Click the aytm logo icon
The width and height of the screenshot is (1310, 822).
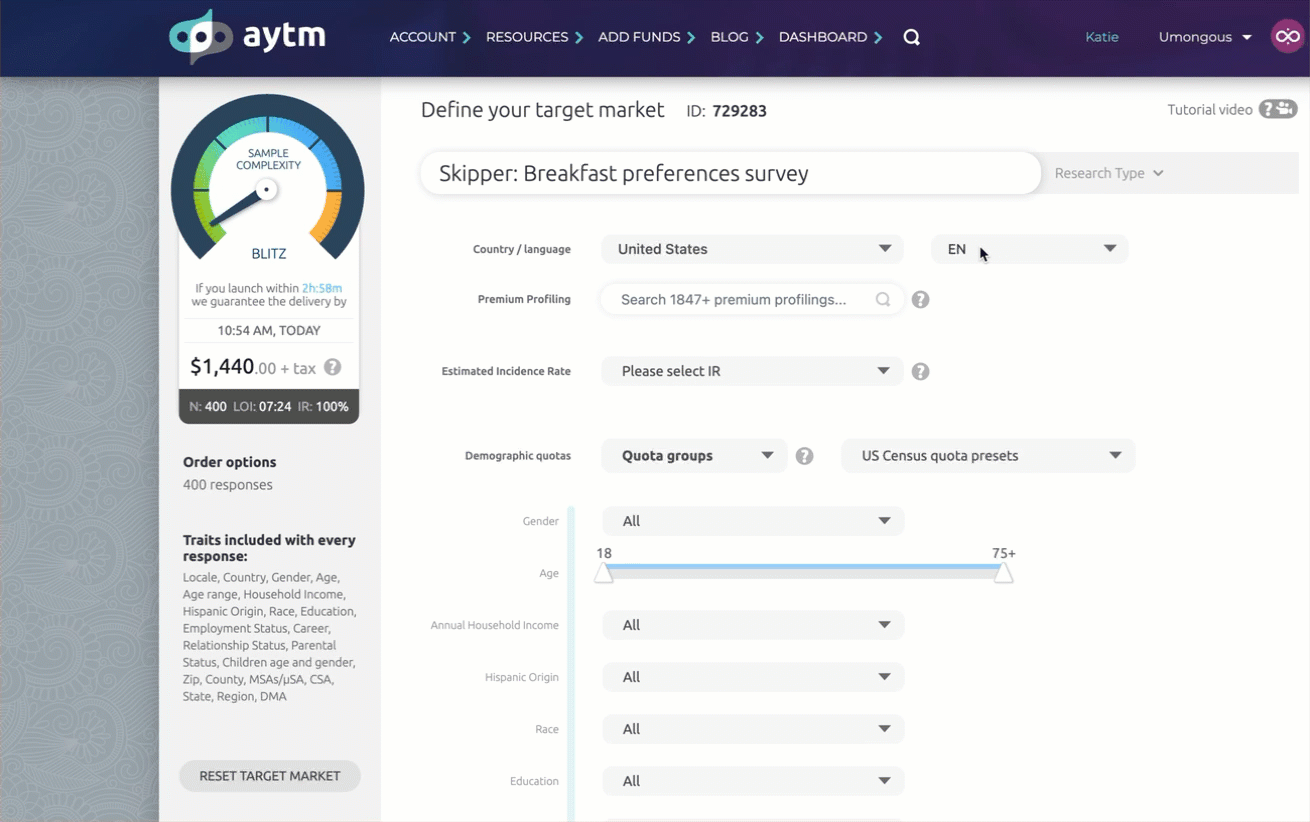coord(200,37)
